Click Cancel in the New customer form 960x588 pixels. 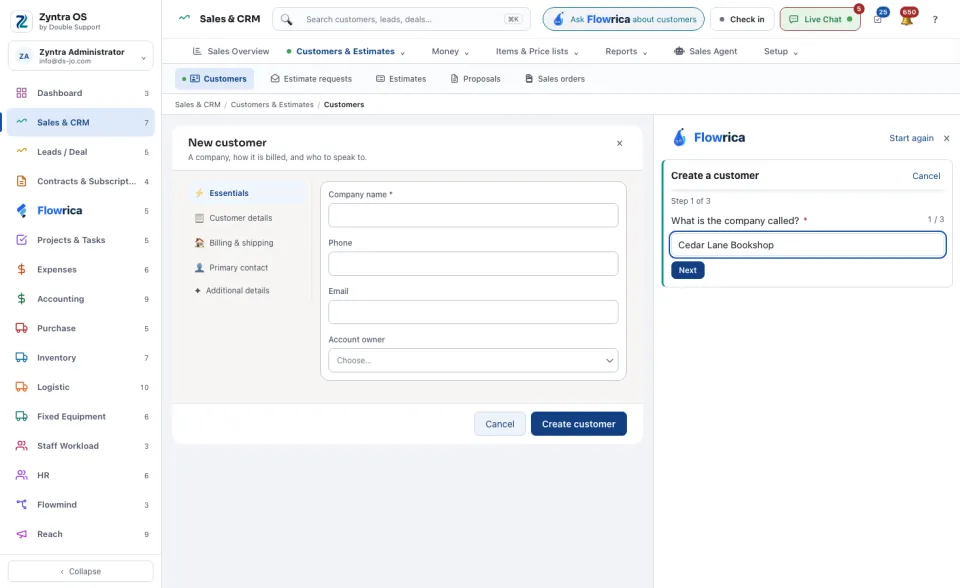(500, 424)
